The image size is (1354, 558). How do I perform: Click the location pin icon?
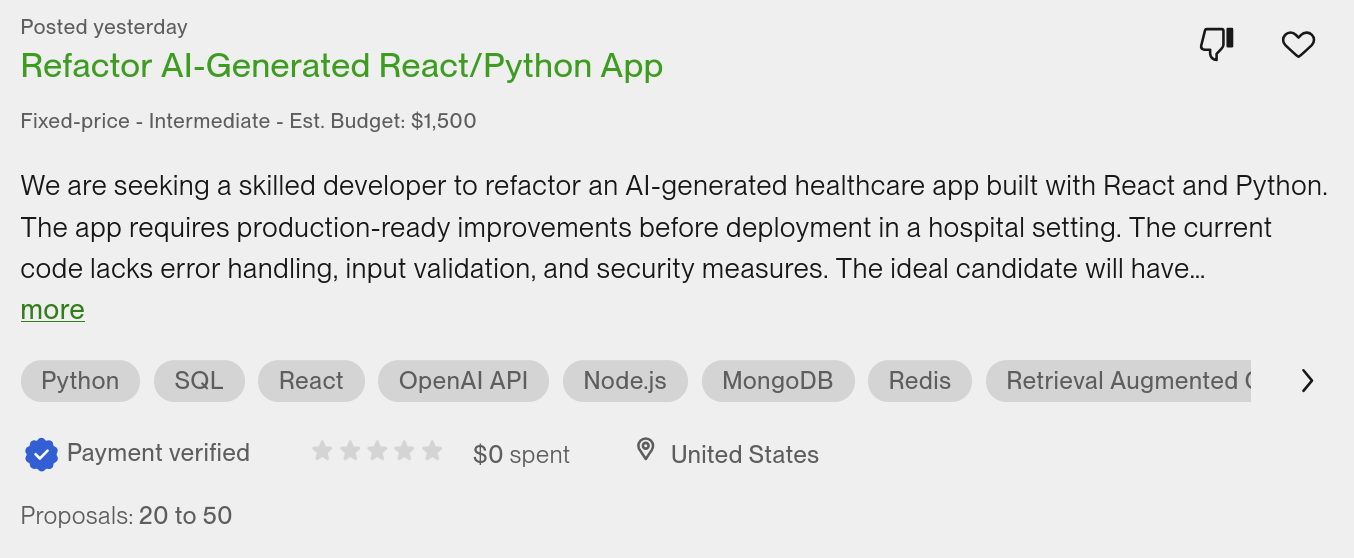(x=646, y=451)
